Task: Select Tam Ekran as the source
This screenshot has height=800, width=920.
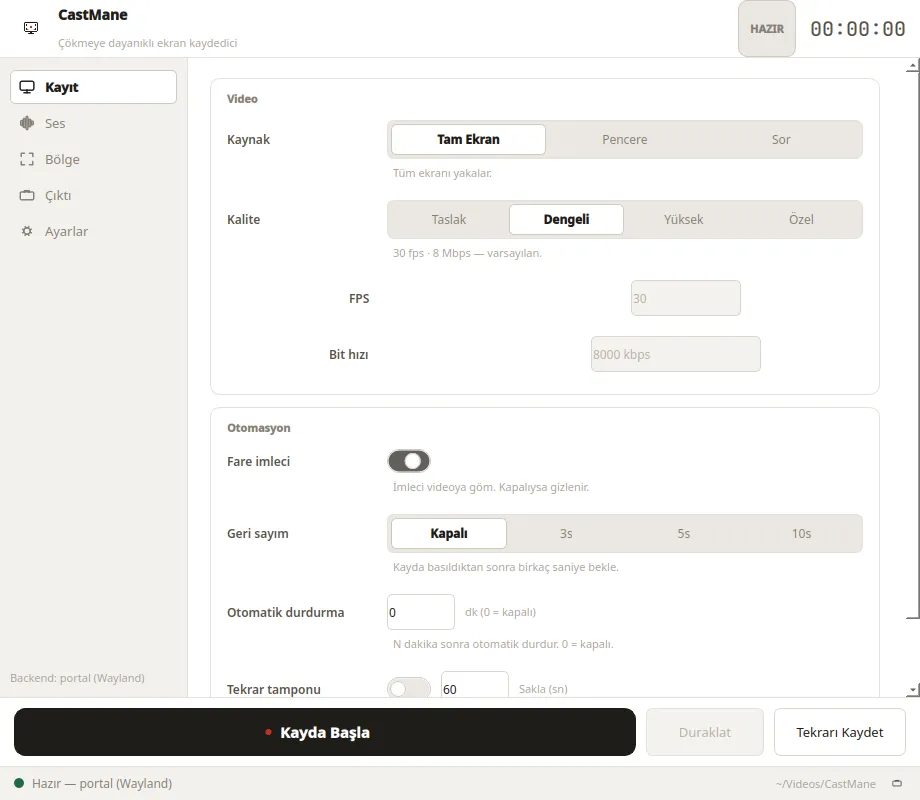Action: [468, 140]
